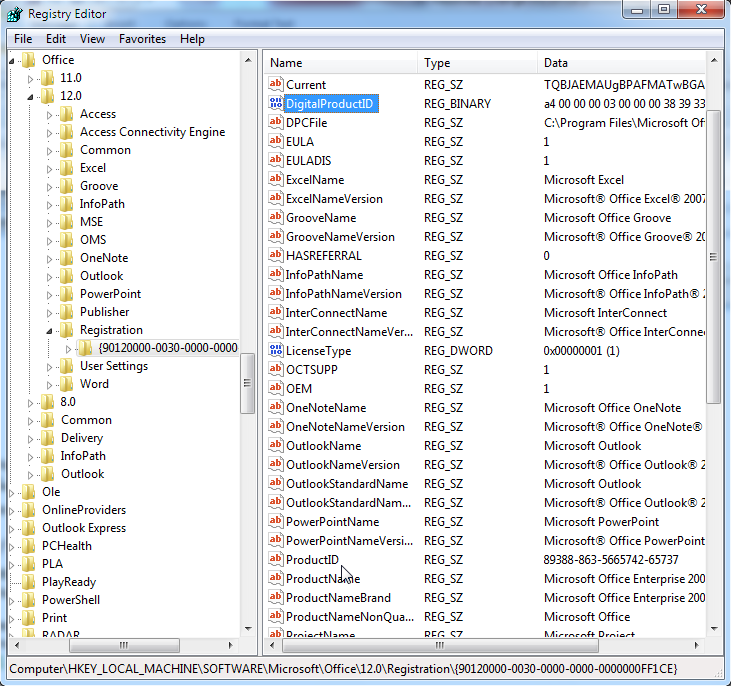Open the Edit menu

(x=55, y=39)
